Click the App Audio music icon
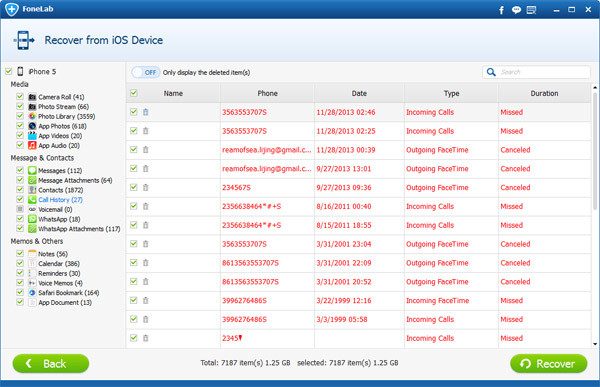The image size is (600, 387). coord(32,145)
